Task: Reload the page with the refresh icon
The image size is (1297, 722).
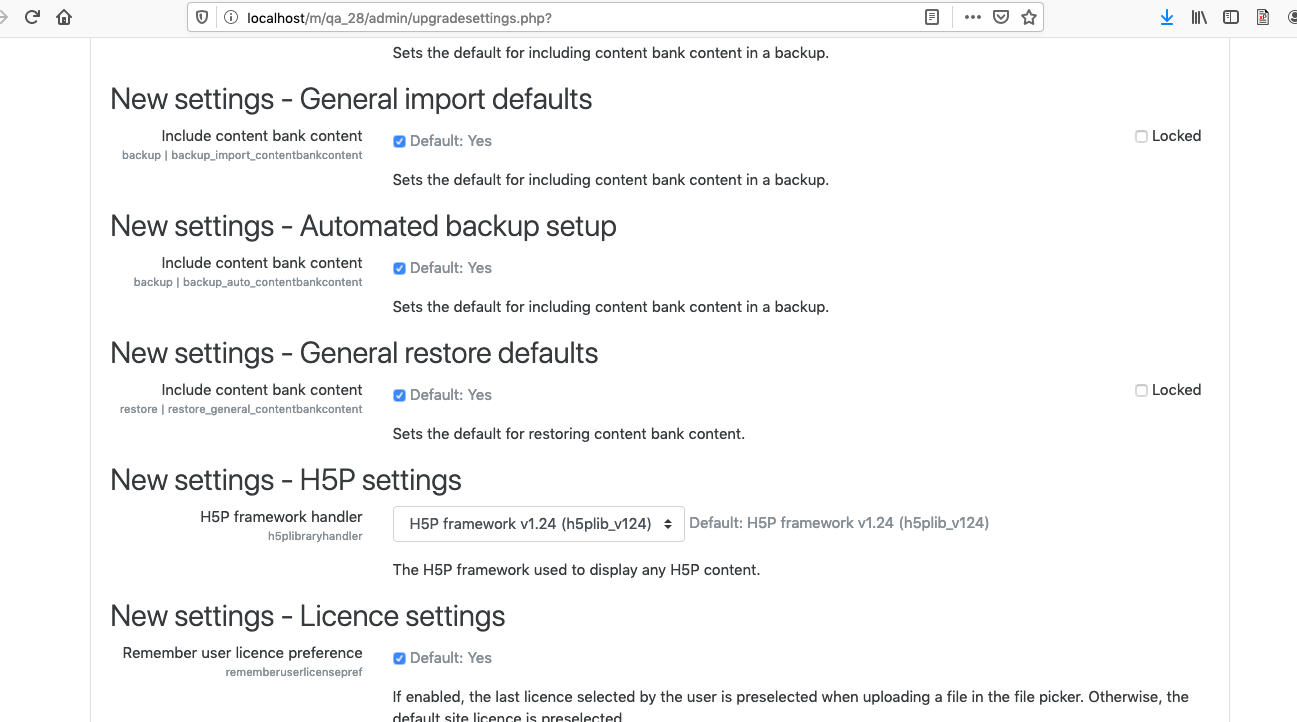Action: [x=32, y=17]
